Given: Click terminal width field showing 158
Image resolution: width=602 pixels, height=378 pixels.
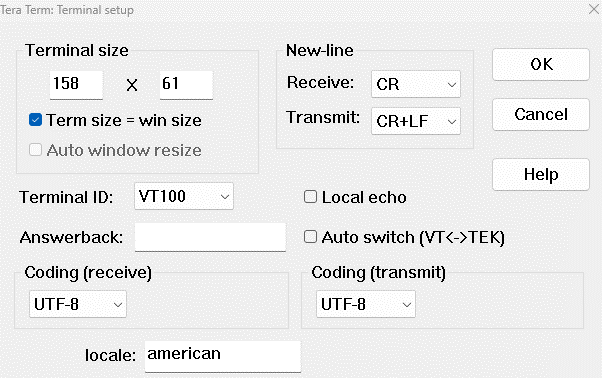Looking at the screenshot, I should click(76, 85).
